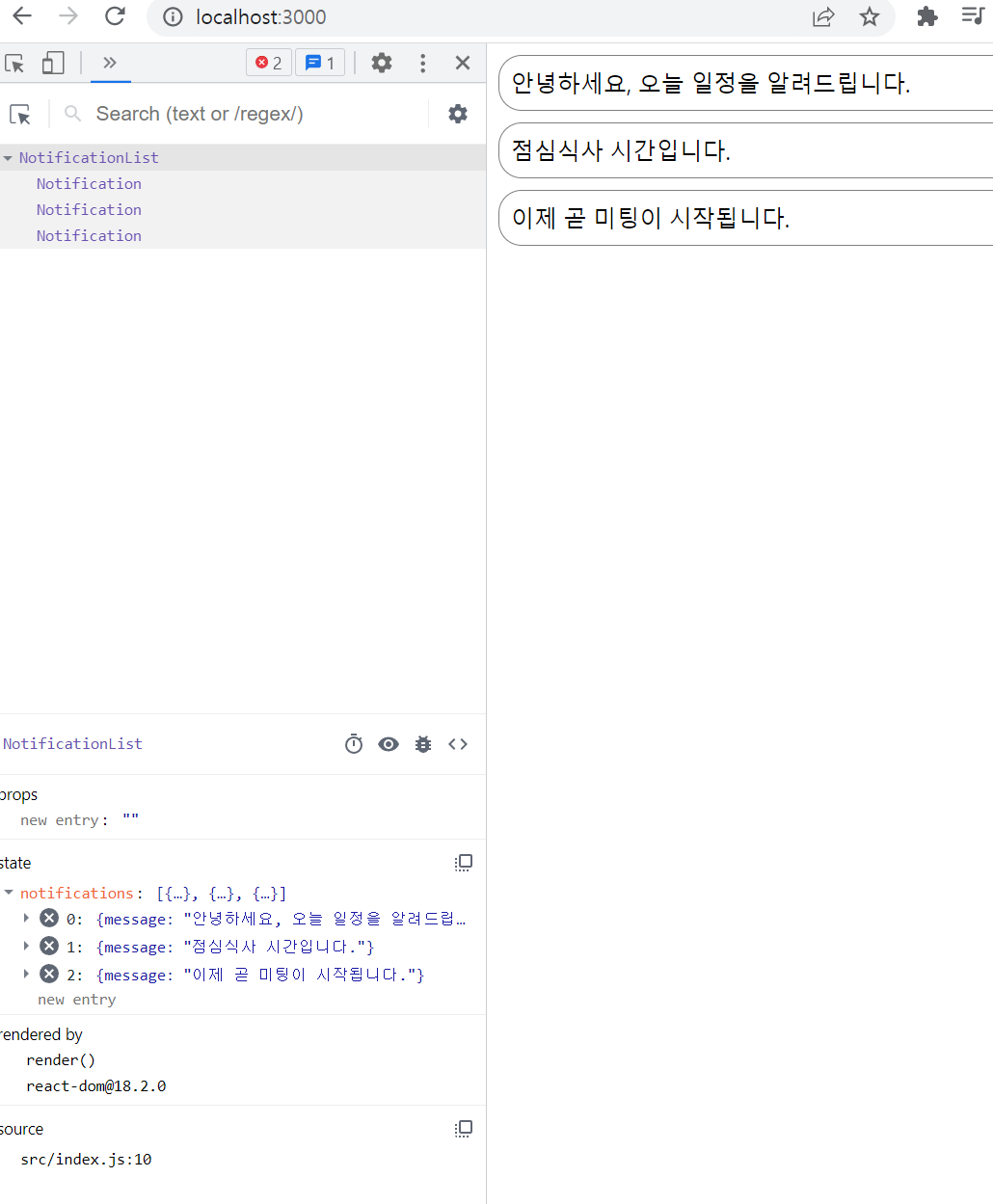Click the NotificationList inspector header name
Image resolution: width=993 pixels, height=1204 pixels.
(x=72, y=744)
